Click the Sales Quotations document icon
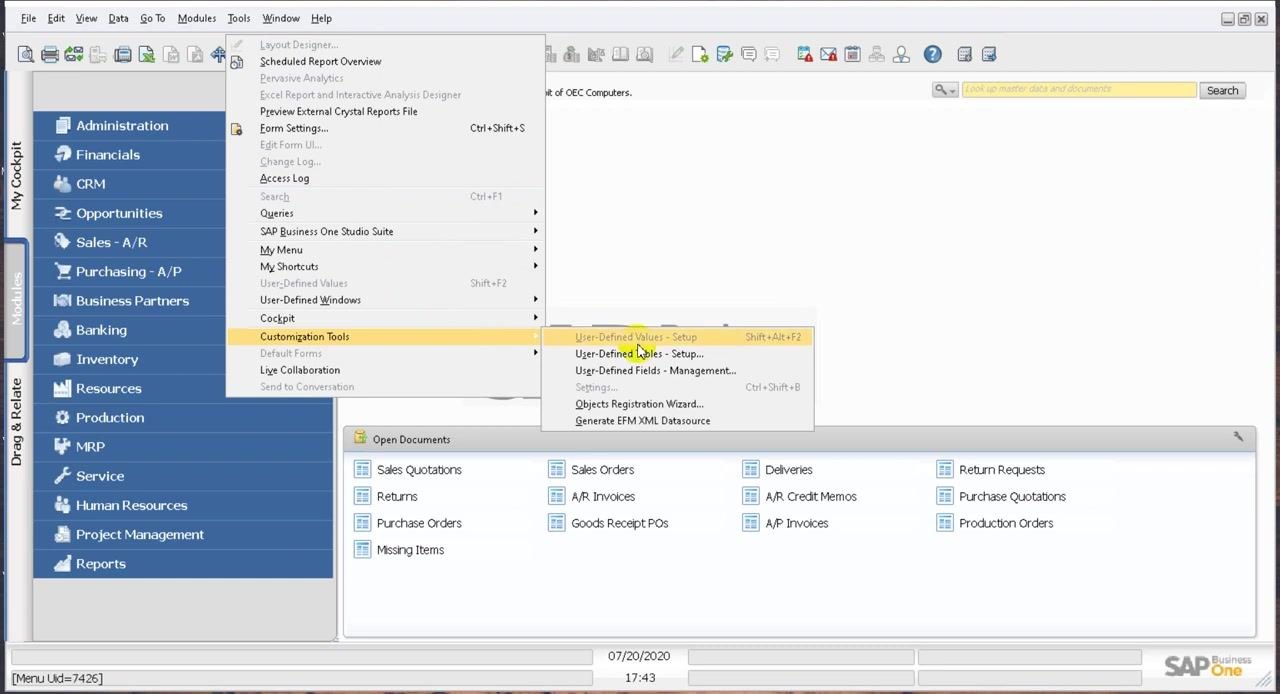This screenshot has height=694, width=1280. [x=362, y=469]
